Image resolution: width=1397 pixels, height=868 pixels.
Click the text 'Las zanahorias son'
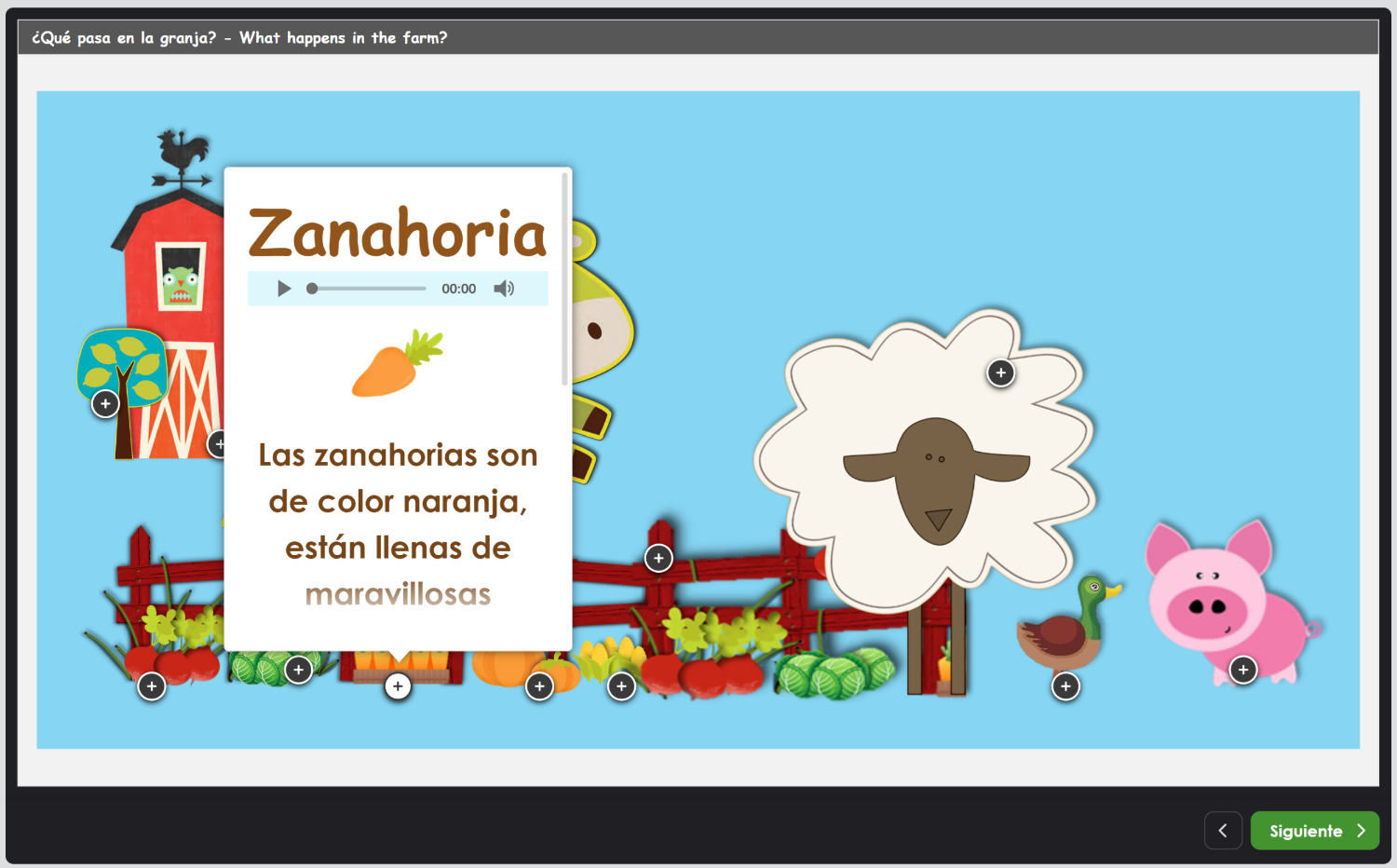(398, 454)
